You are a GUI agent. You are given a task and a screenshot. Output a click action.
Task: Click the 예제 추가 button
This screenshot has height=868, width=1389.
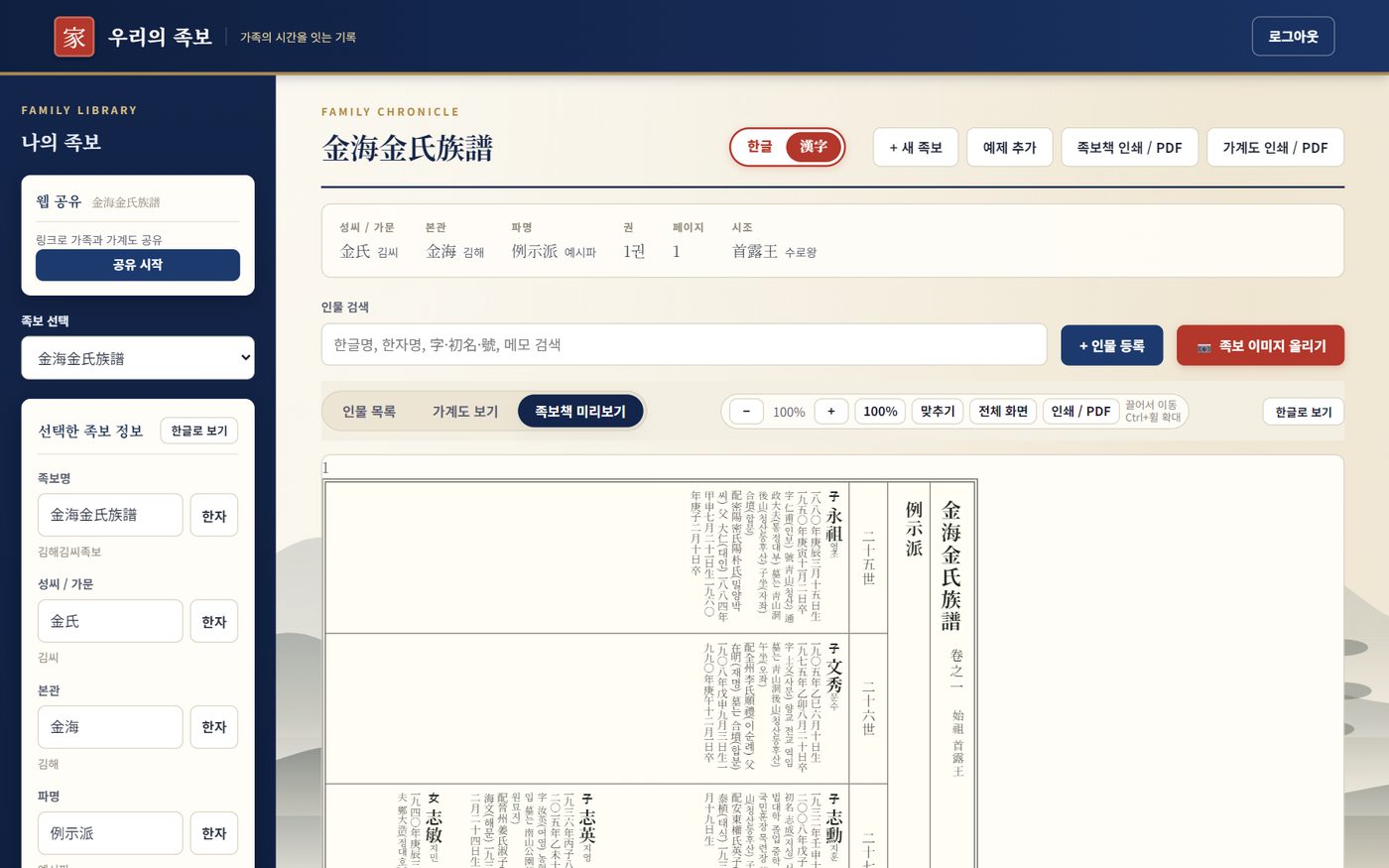[x=1010, y=147]
